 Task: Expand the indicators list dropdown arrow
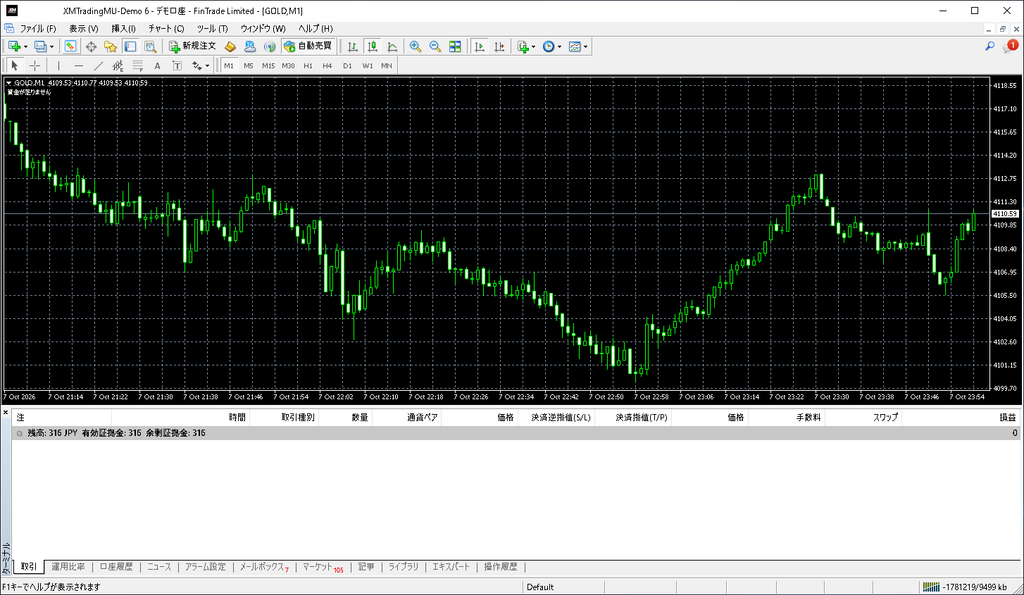[x=534, y=47]
